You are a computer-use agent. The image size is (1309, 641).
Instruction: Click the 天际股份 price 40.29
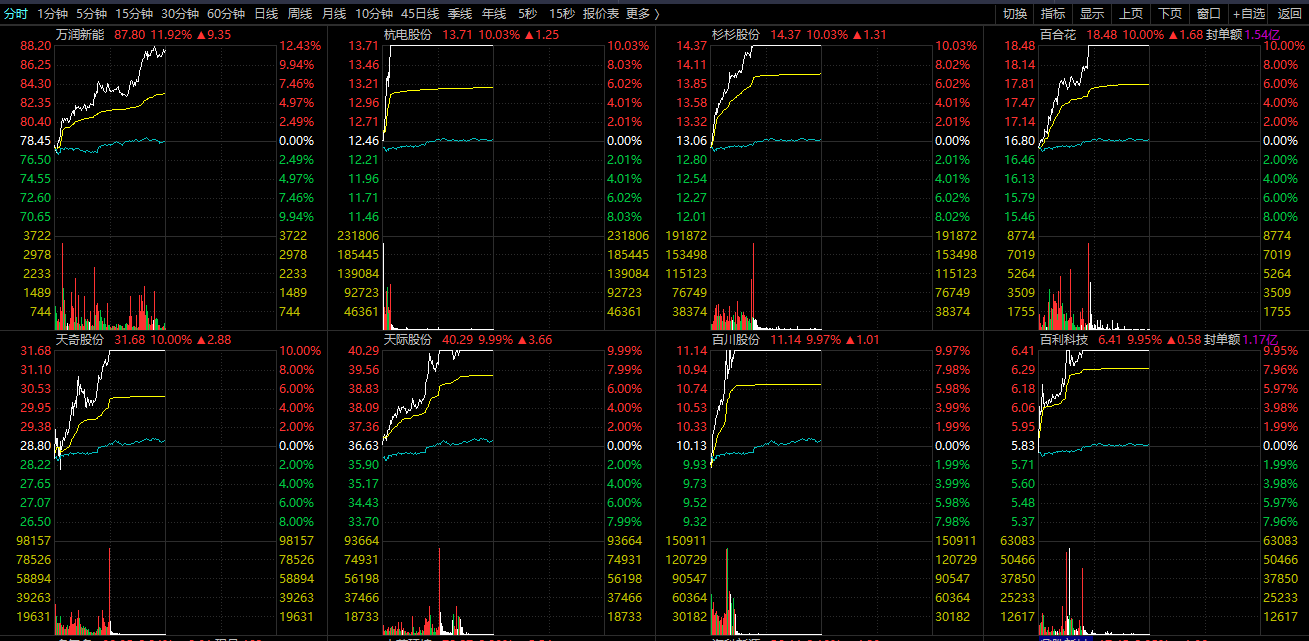point(458,340)
